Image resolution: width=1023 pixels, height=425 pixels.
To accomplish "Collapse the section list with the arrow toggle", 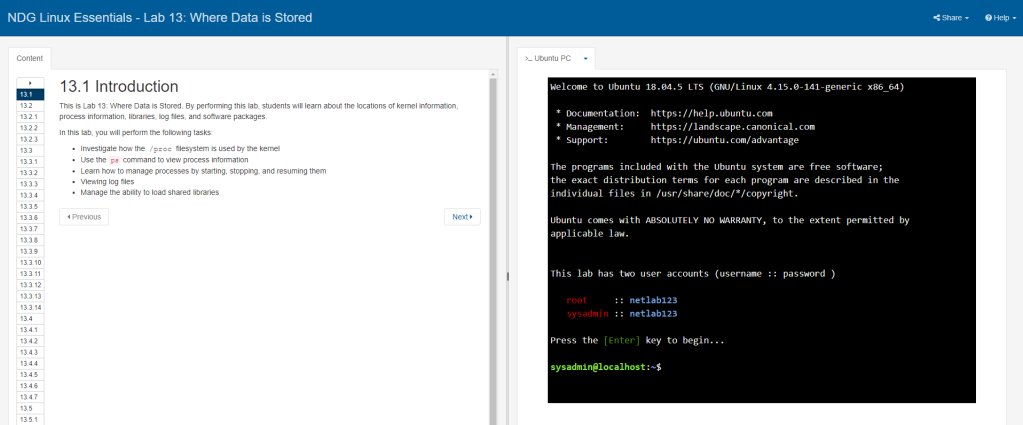I will (29, 82).
